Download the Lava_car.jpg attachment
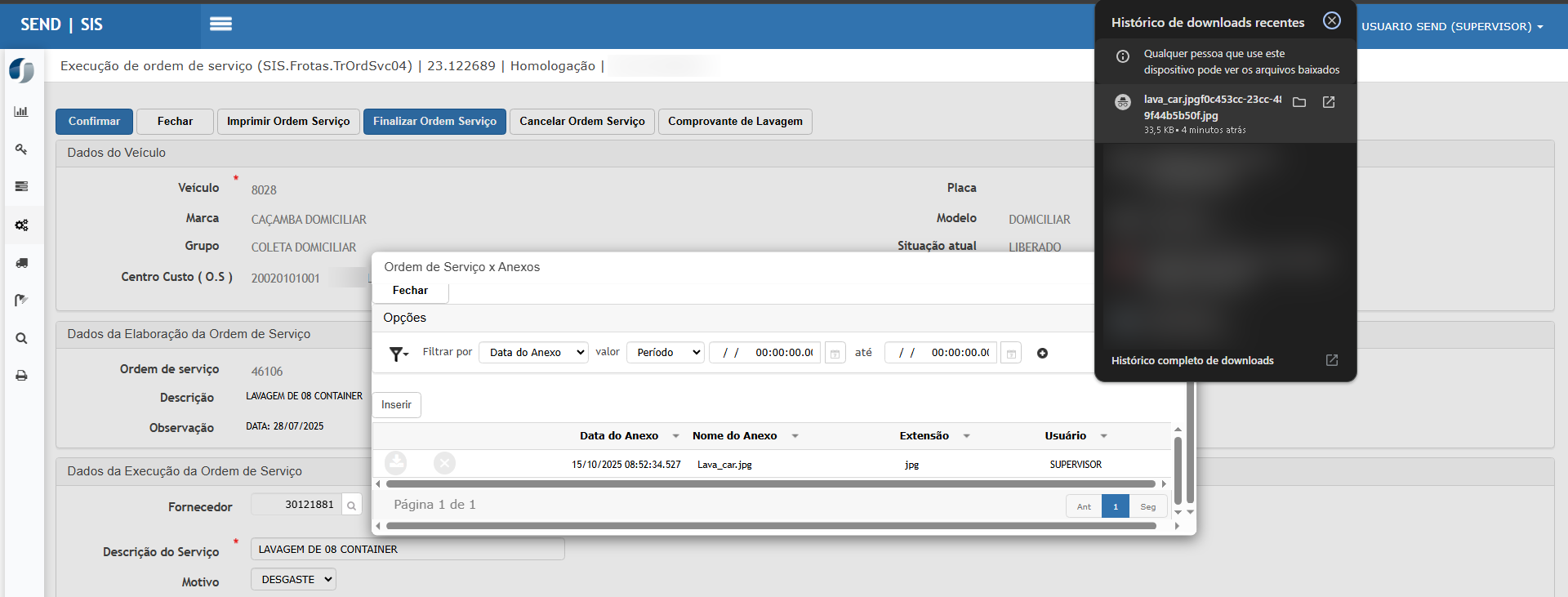 click(x=396, y=463)
